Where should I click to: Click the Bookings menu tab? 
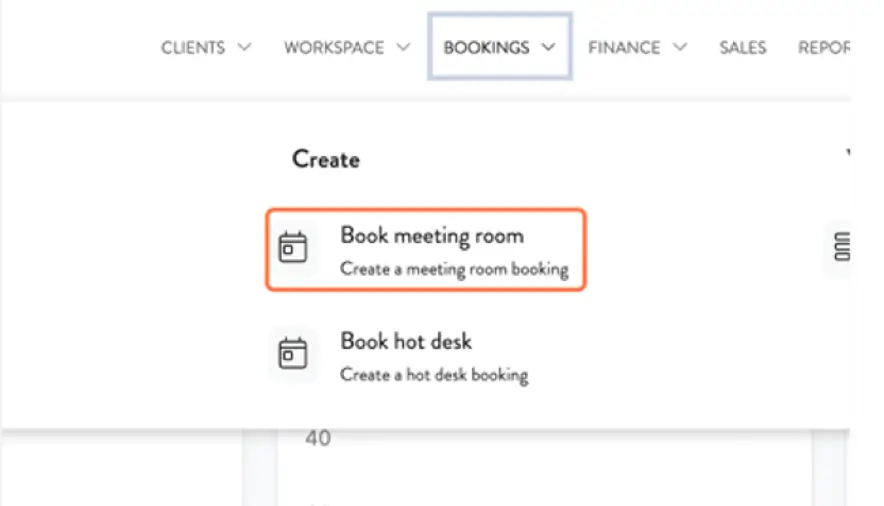click(500, 47)
